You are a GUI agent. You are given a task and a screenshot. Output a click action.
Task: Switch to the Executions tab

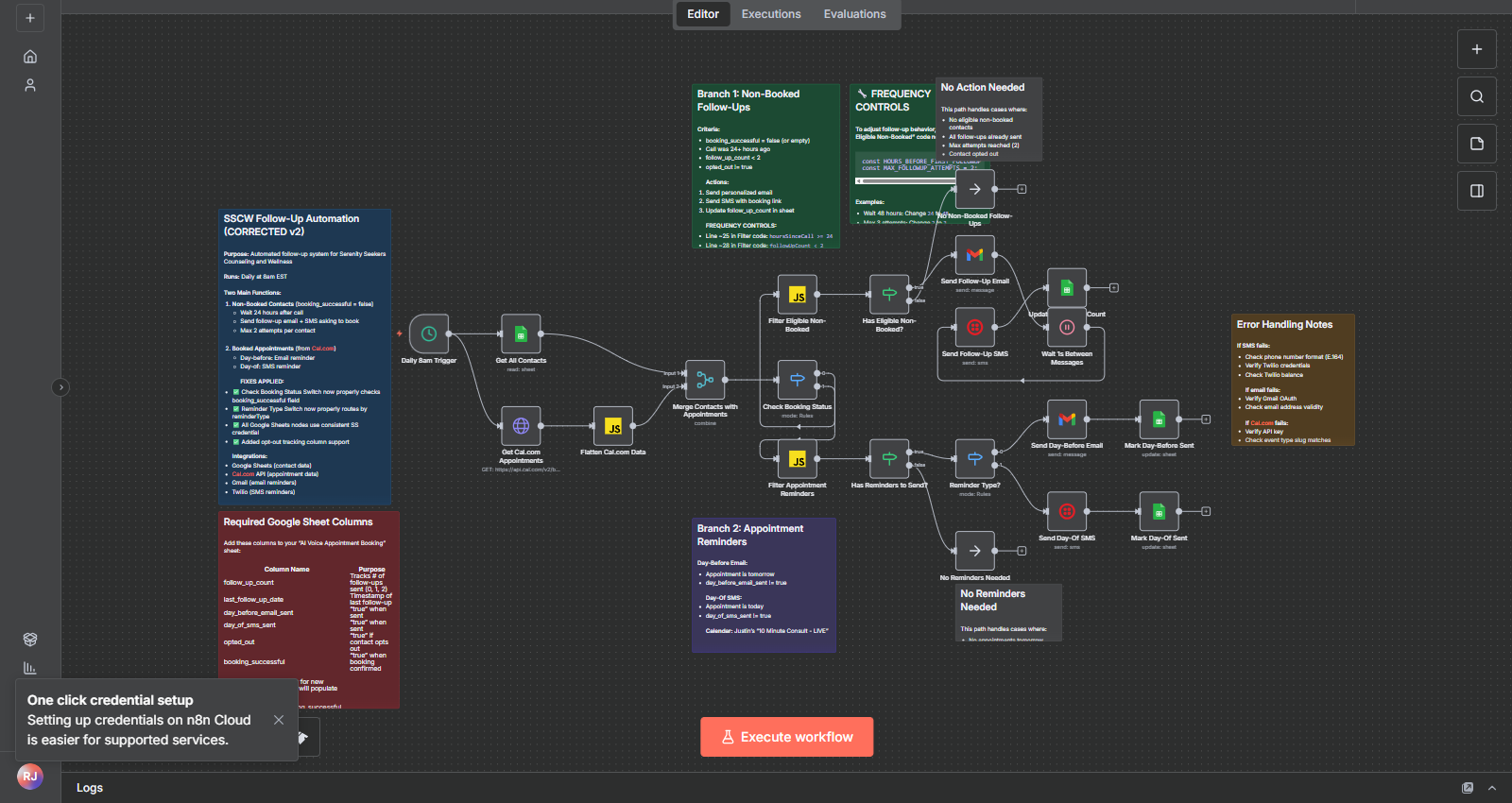(771, 14)
